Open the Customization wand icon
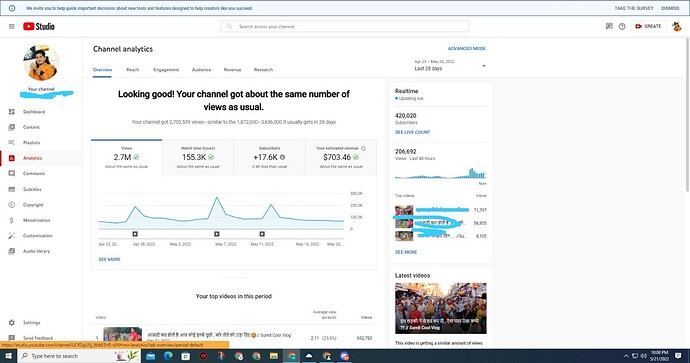The height and width of the screenshot is (363, 690). tap(12, 236)
